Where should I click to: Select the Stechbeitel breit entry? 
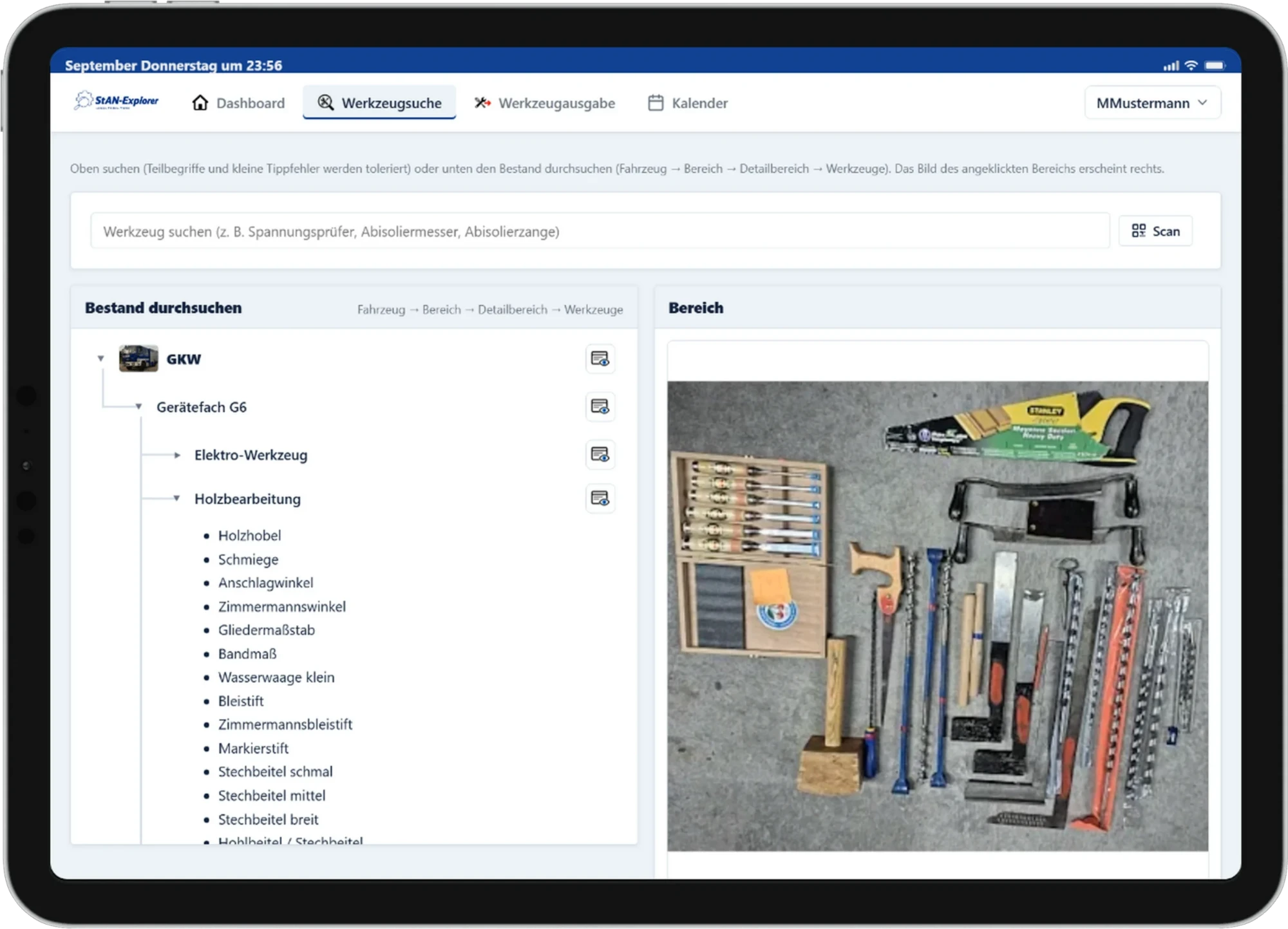point(268,820)
